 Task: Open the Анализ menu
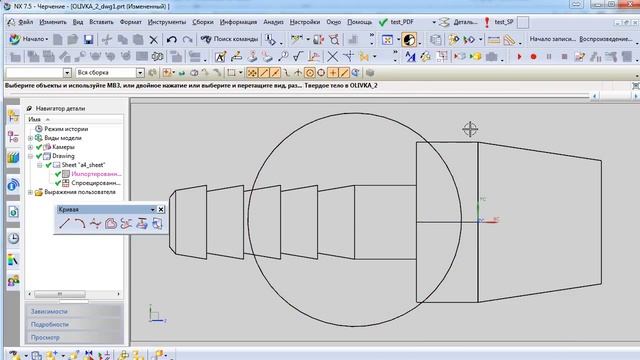(x=273, y=22)
